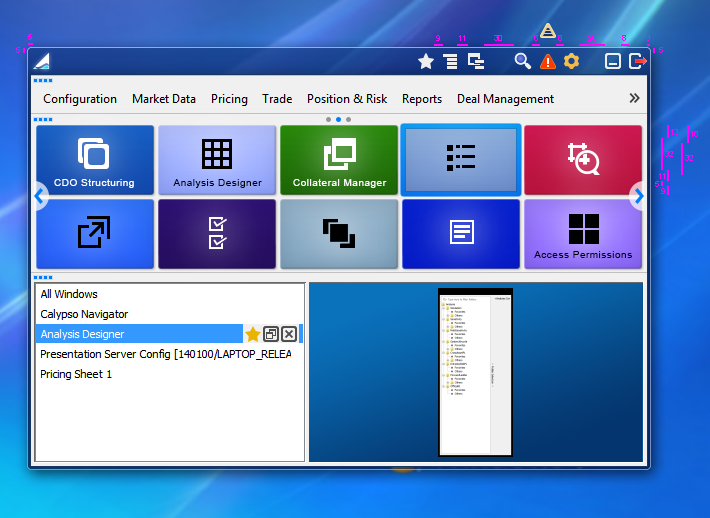Screen dimensions: 710x518
Task: Open the CDO Structuring tile
Action: pos(95,159)
